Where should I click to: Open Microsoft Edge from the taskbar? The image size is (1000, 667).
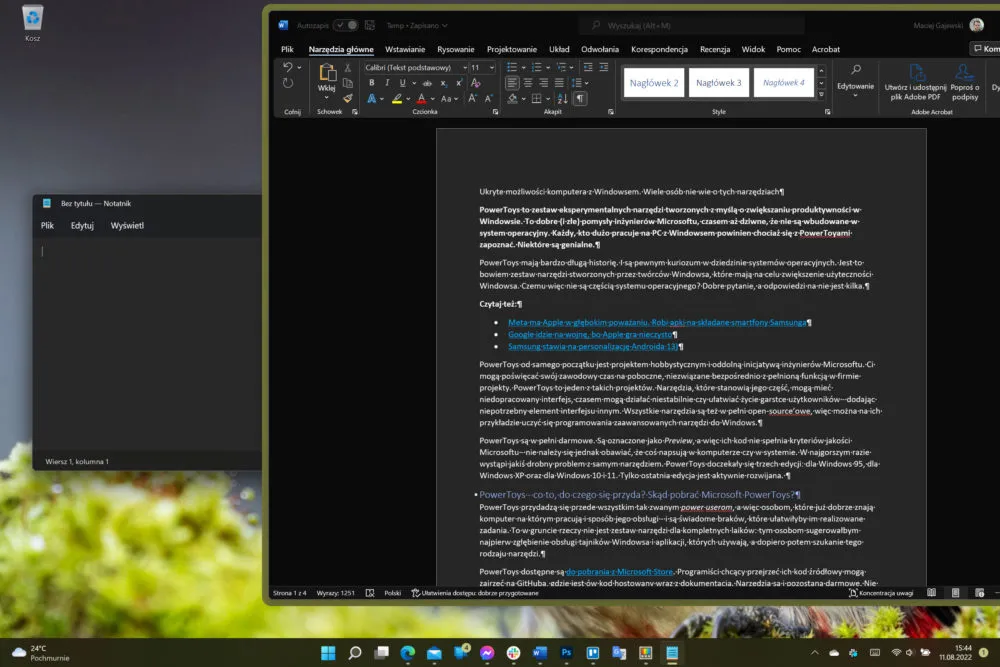[408, 652]
